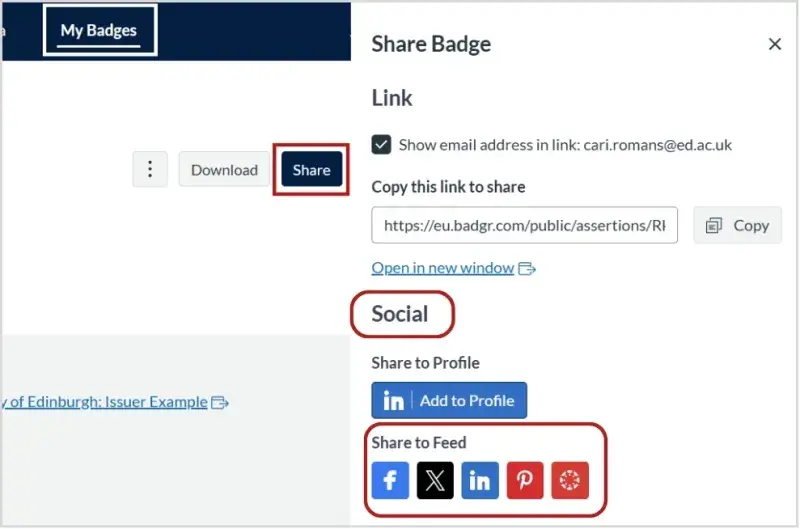Share badge to Facebook feed
This screenshot has height=529, width=800.
click(x=390, y=480)
